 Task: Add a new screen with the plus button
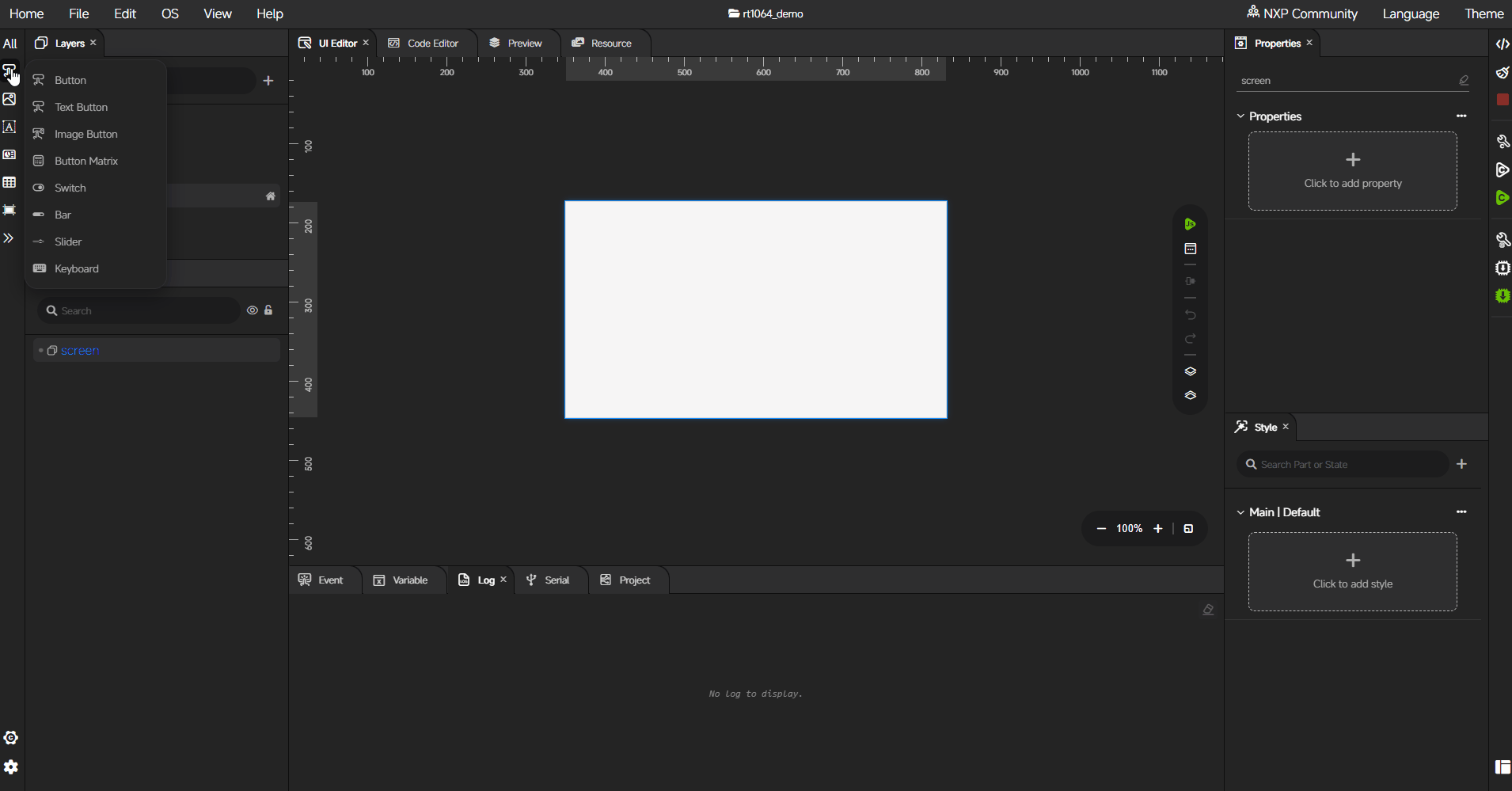click(x=268, y=81)
